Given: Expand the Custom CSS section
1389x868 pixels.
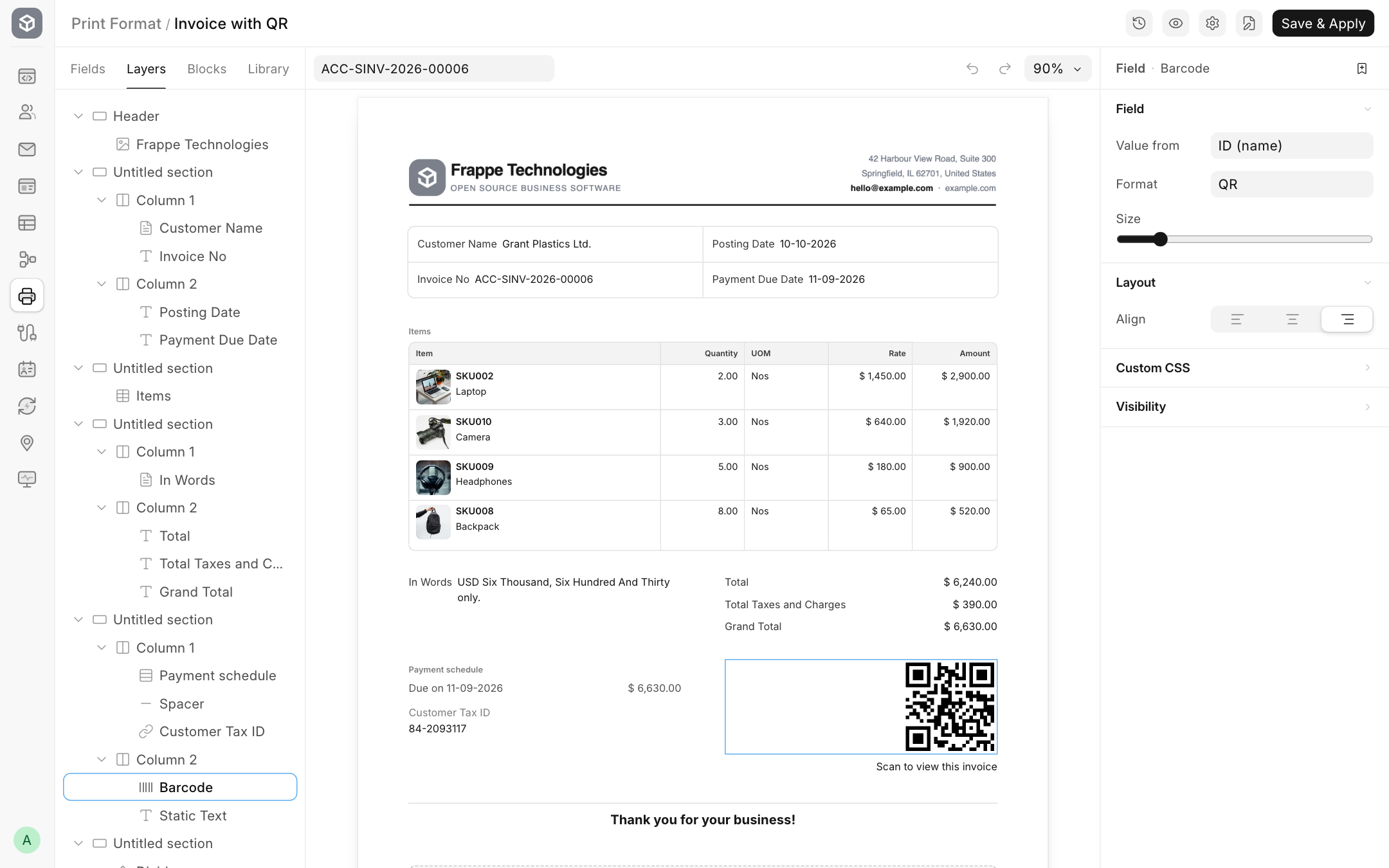Looking at the screenshot, I should tap(1244, 368).
